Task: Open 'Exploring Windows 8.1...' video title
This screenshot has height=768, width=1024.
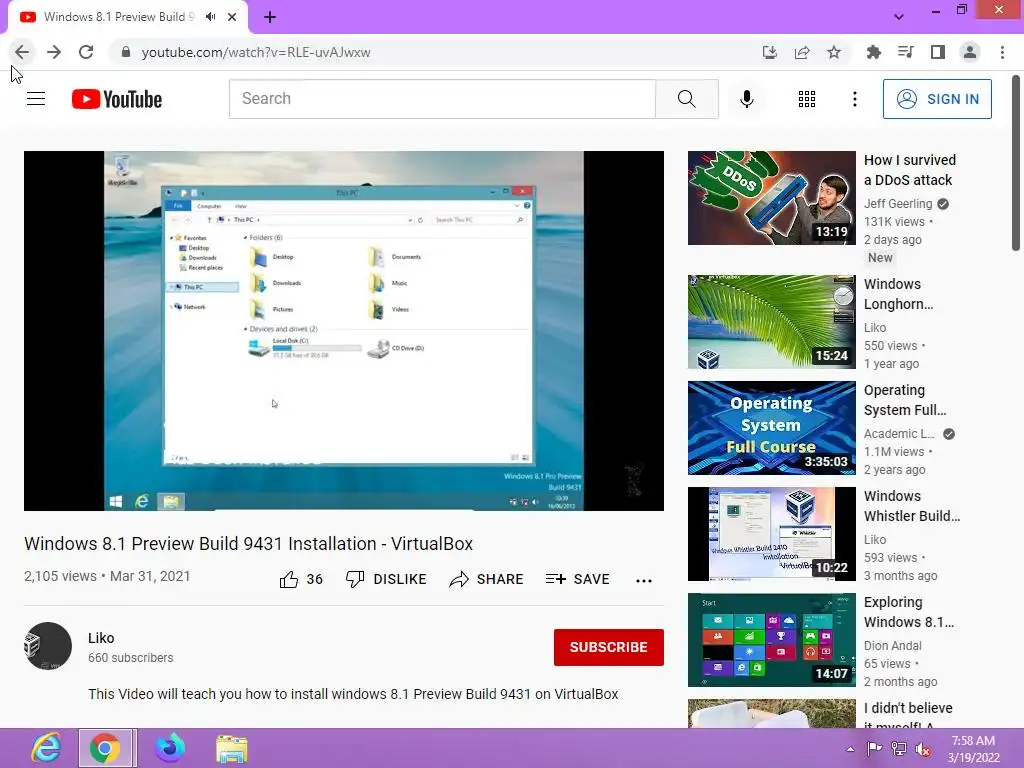Action: (x=909, y=612)
